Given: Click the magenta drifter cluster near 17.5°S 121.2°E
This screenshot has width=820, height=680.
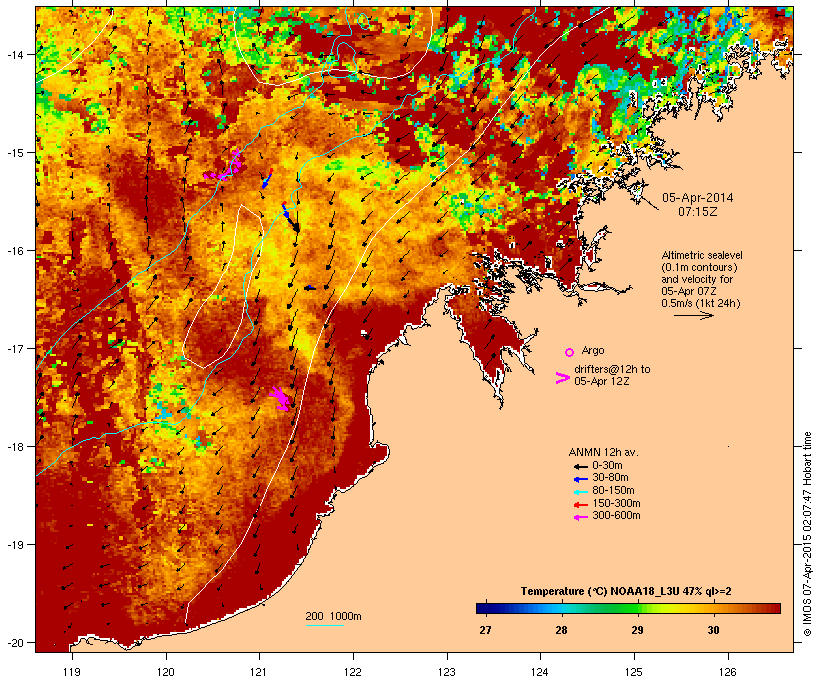Looking at the screenshot, I should 280,399.
